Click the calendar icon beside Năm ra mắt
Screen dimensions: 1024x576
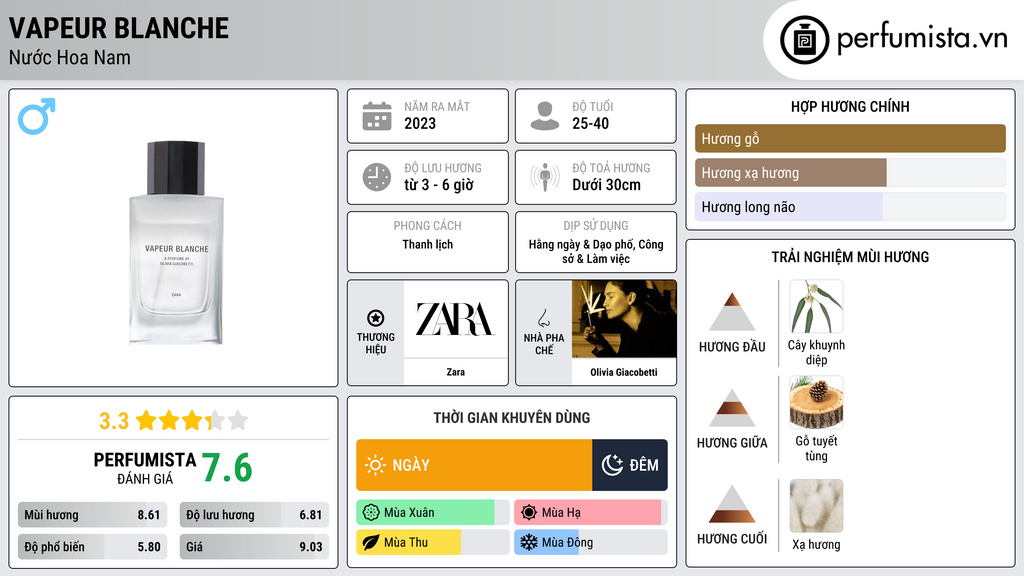pos(377,116)
